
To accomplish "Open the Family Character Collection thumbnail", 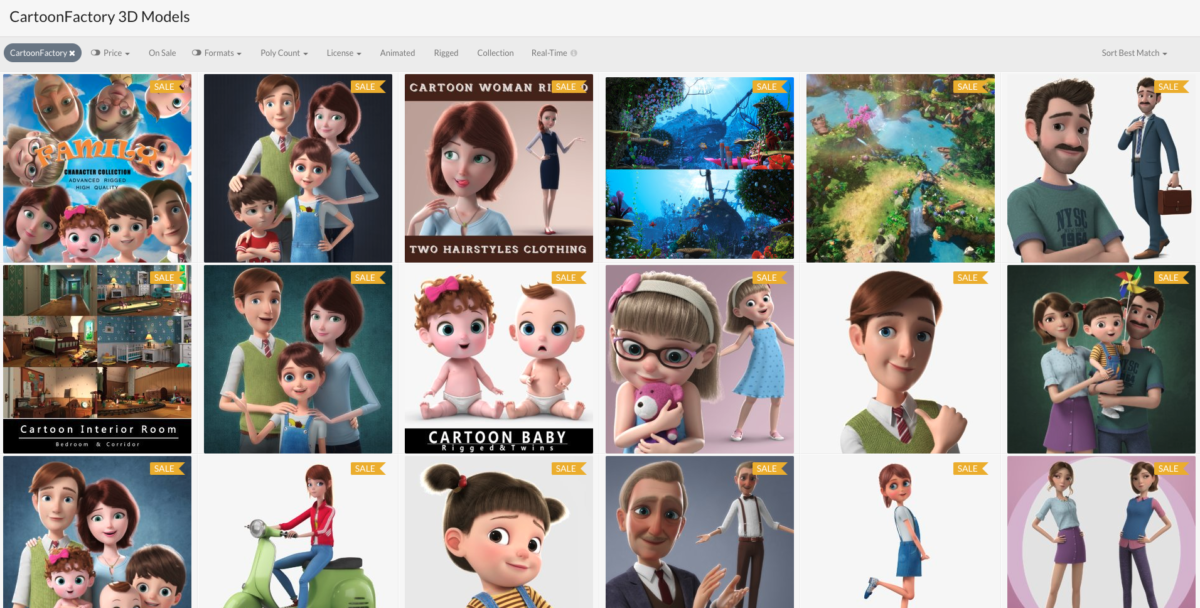I will coord(97,168).
